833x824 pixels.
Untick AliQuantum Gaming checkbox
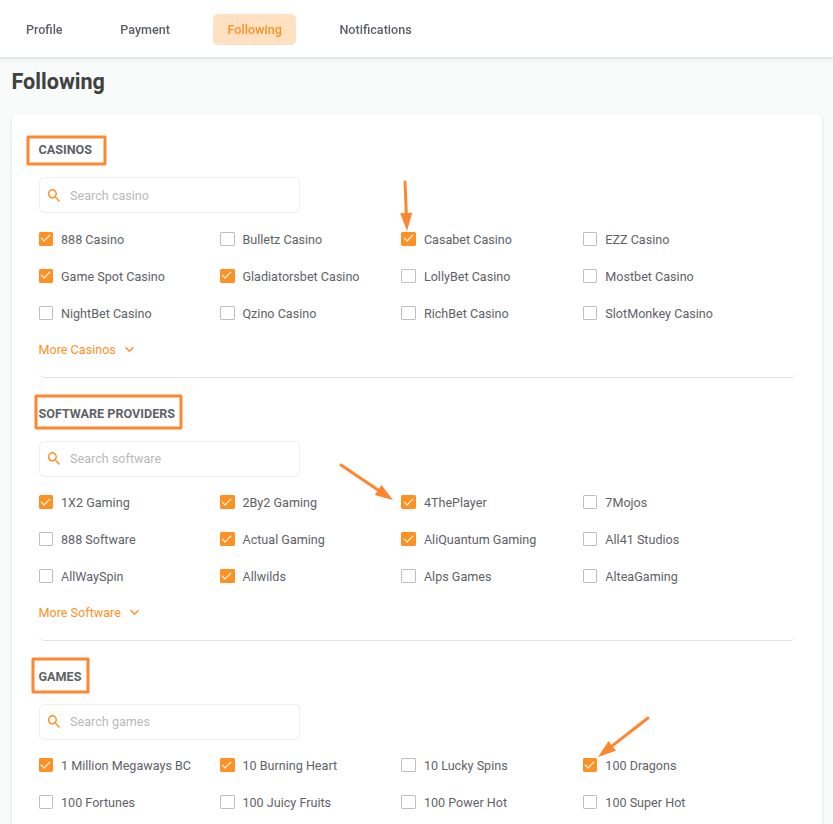(x=409, y=539)
